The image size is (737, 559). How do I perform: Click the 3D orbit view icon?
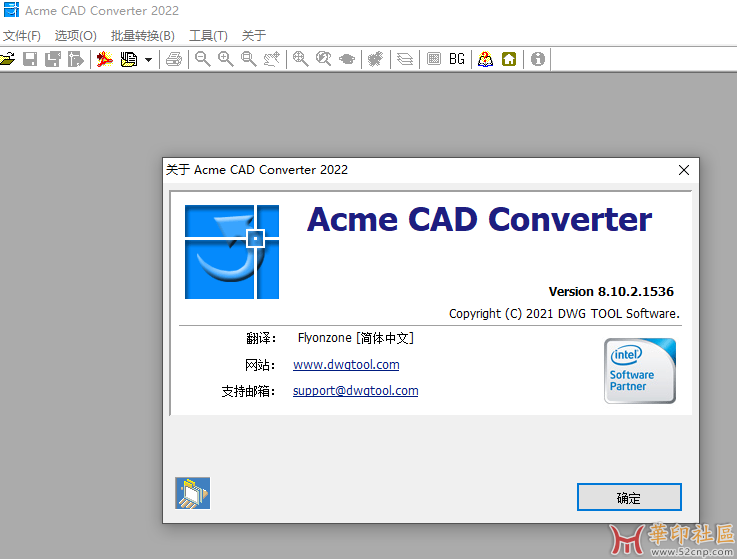(x=347, y=59)
